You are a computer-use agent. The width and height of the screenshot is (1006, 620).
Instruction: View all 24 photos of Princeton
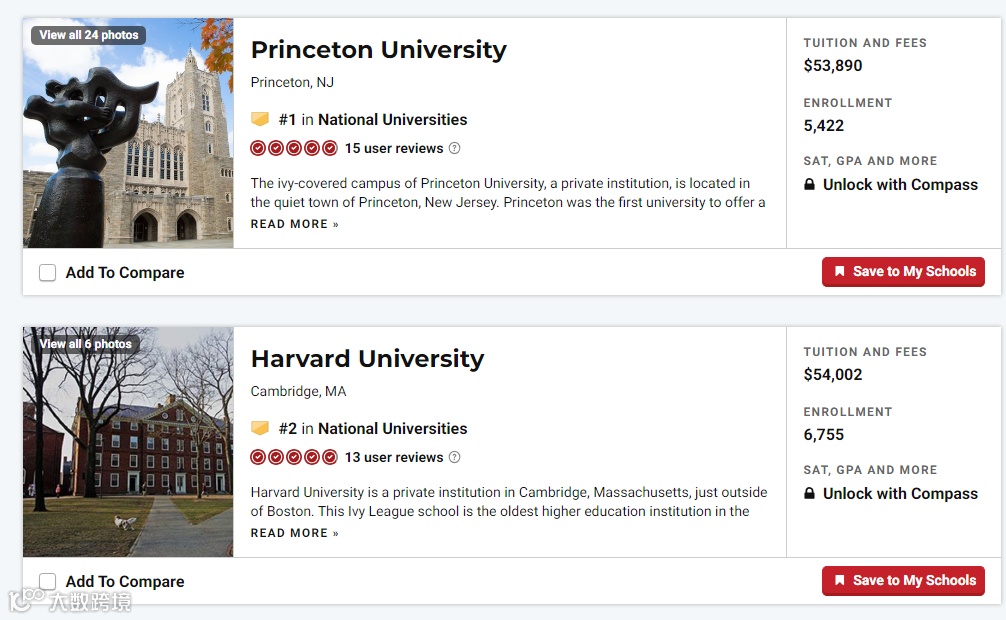pyautogui.click(x=89, y=35)
